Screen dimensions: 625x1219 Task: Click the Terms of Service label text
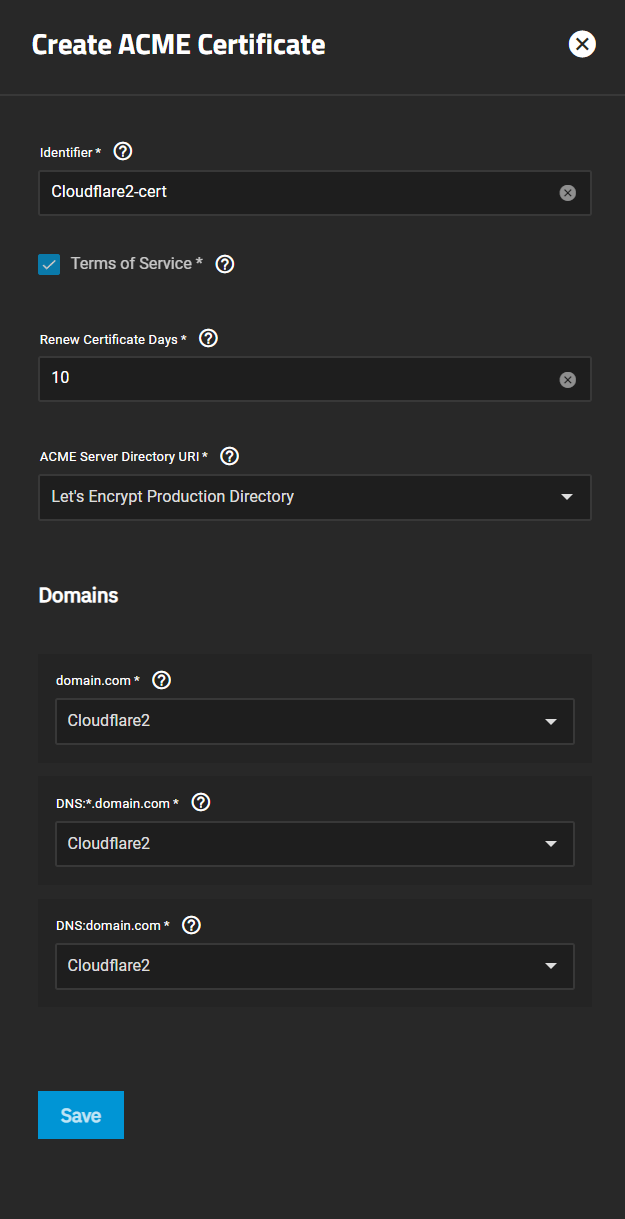point(131,264)
